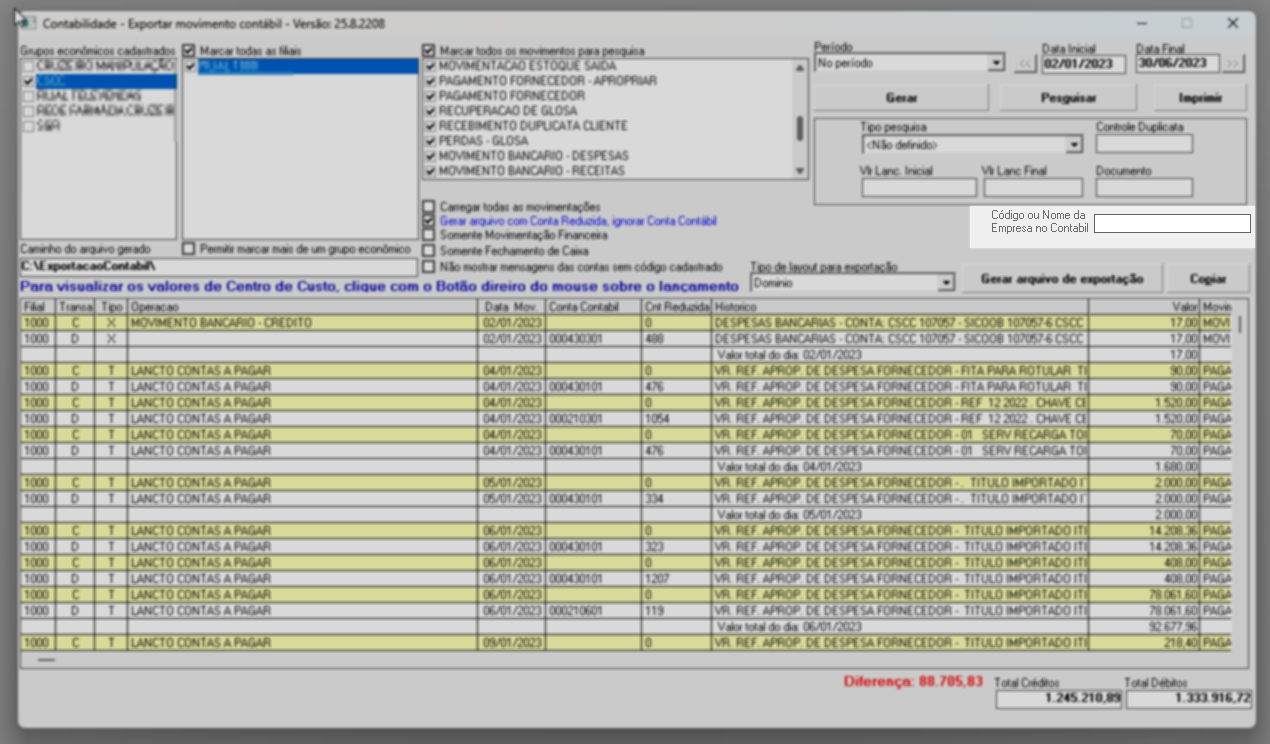Click the scroll-down arrow of the movements list
Viewport: 1270px width, 744px height.
click(x=799, y=171)
